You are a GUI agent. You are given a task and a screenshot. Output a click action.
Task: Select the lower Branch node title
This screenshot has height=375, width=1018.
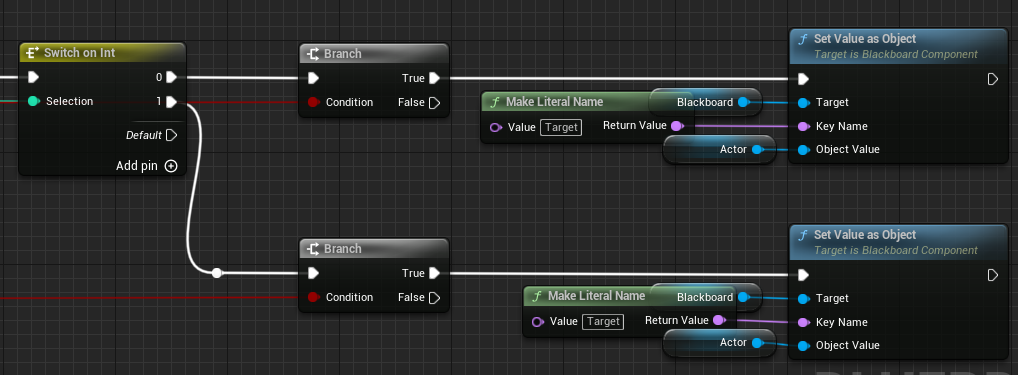pos(342,248)
